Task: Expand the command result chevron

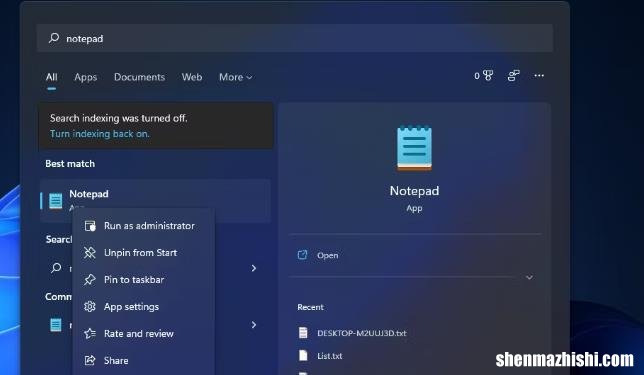Action: click(254, 325)
